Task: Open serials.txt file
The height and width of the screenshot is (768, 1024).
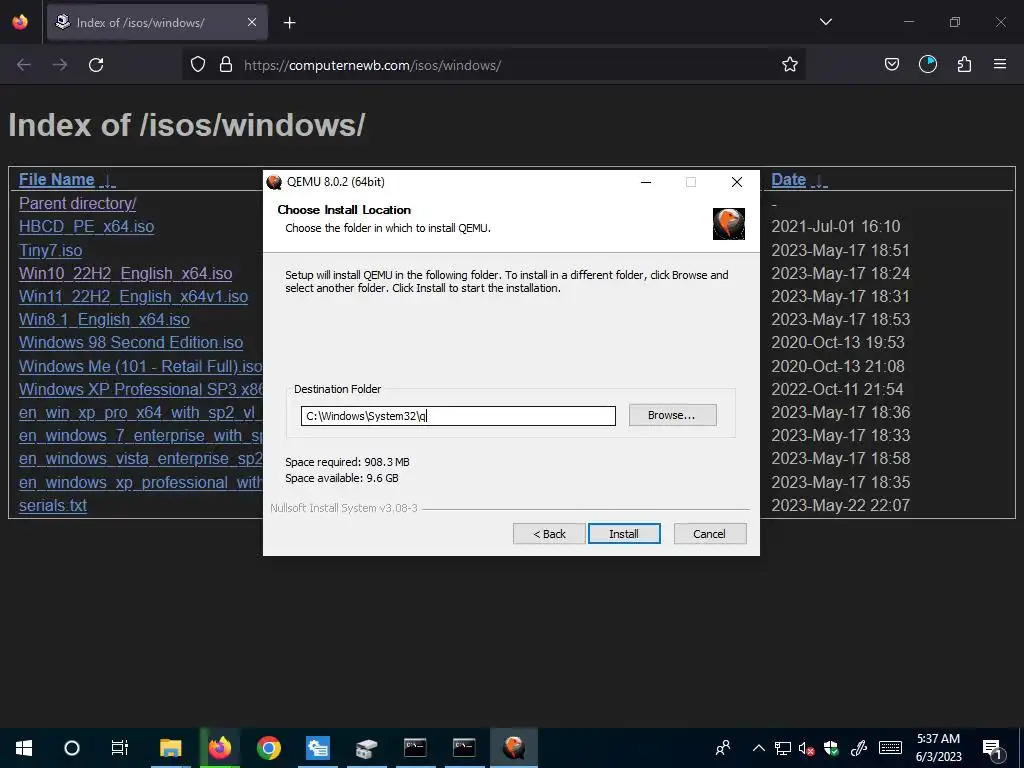Action: tap(53, 505)
